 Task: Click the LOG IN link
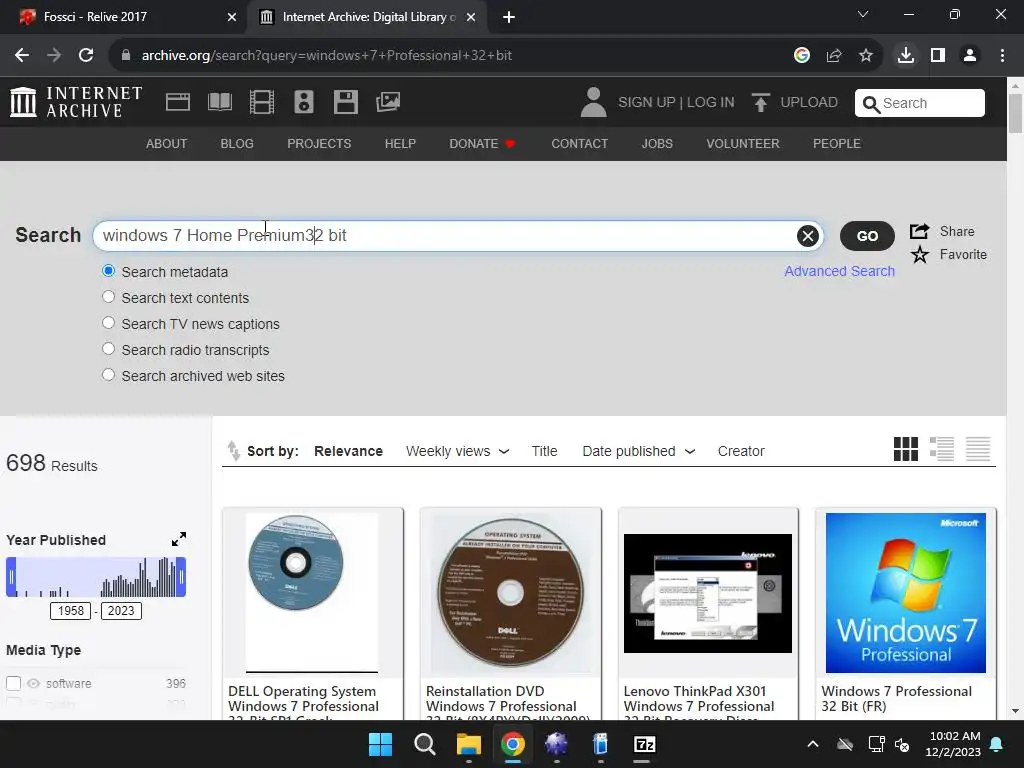click(x=711, y=103)
